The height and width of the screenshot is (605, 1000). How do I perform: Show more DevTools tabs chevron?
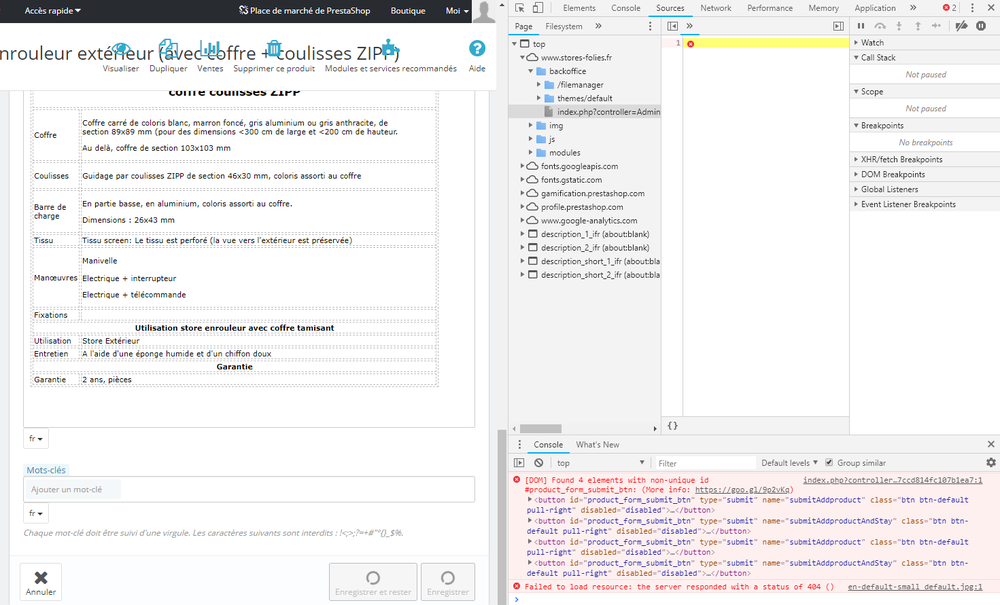(x=913, y=8)
